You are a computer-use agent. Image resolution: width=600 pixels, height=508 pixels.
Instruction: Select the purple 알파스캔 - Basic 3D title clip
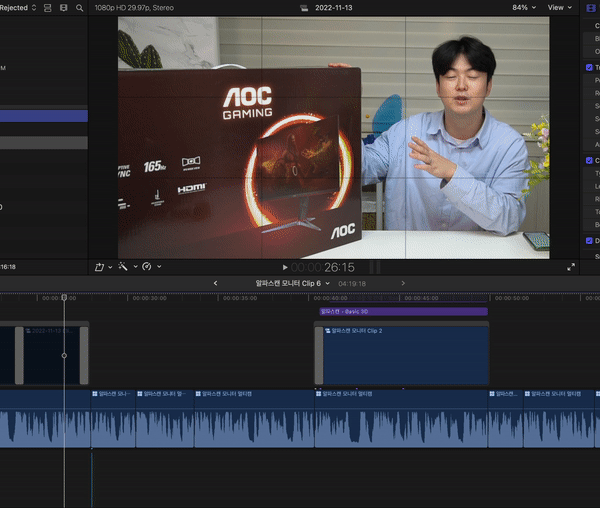coord(404,312)
